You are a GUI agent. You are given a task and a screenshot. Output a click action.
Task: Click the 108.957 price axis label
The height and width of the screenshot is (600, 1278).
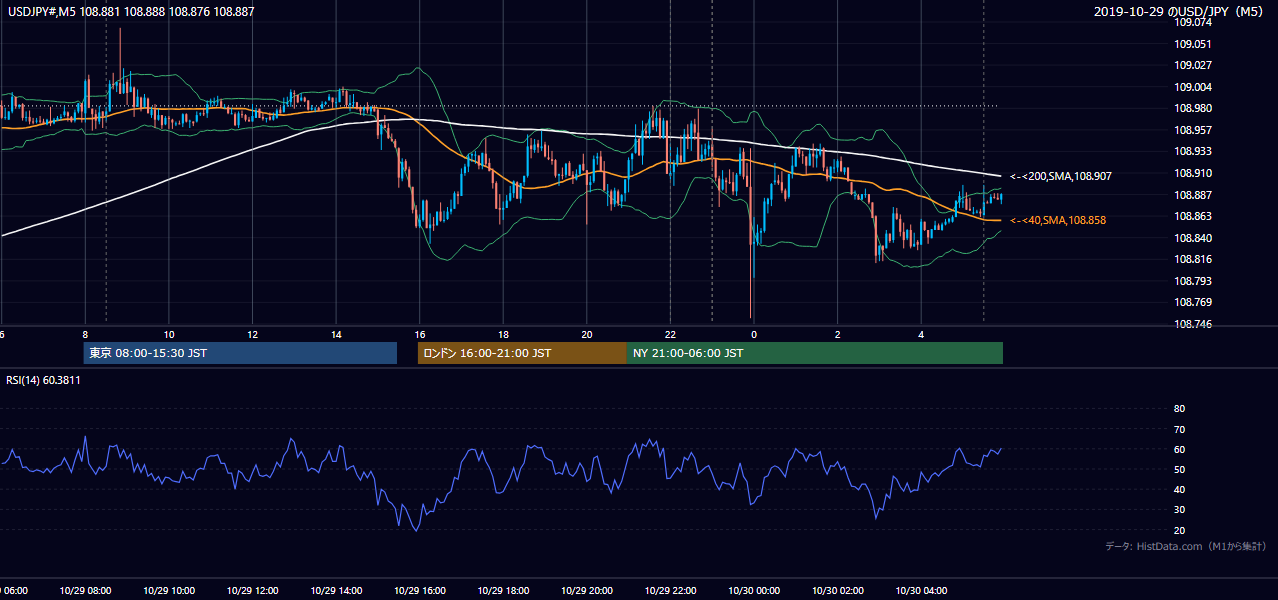tap(1192, 130)
